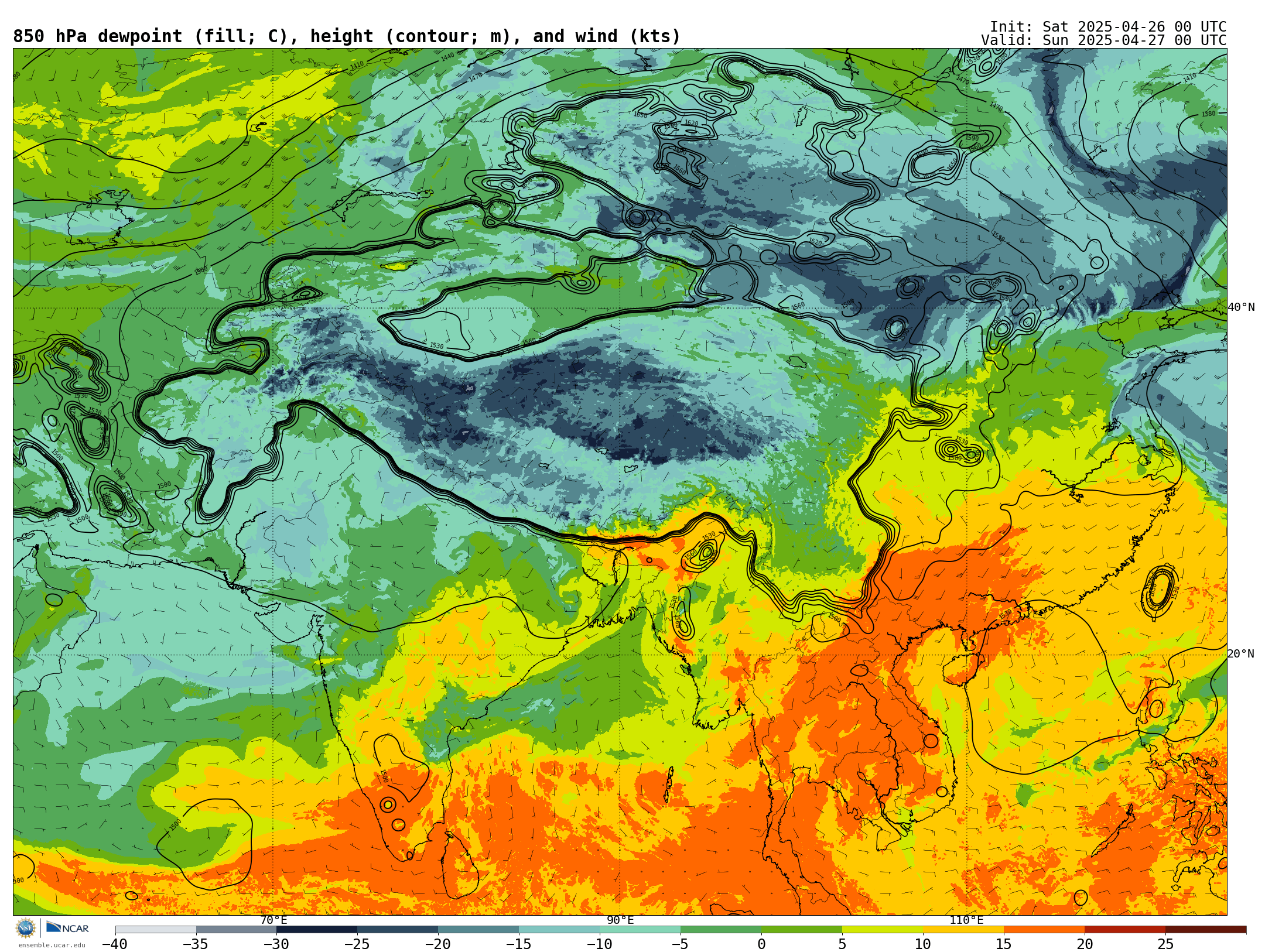The height and width of the screenshot is (952, 1265).
Task: Click the 0 colorbar tick label
Action: pyautogui.click(x=761, y=944)
